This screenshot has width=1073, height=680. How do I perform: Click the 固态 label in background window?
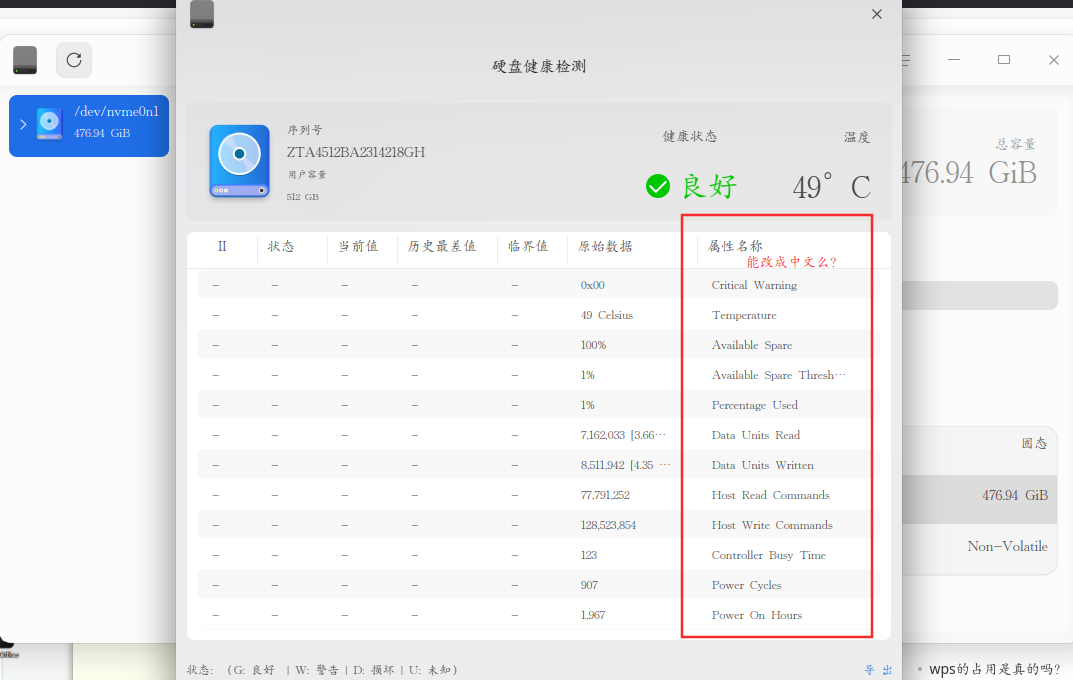point(1034,443)
